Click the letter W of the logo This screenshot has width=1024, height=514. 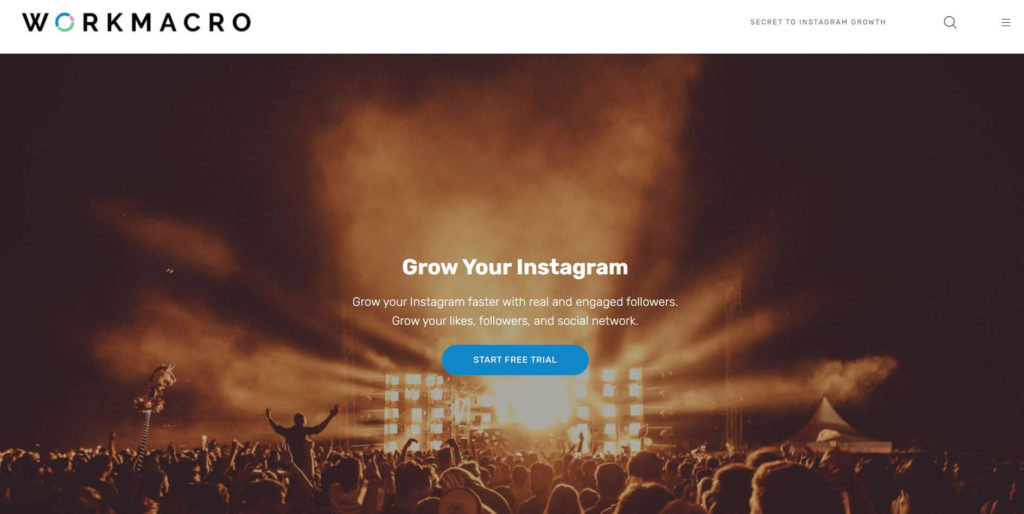tap(35, 22)
